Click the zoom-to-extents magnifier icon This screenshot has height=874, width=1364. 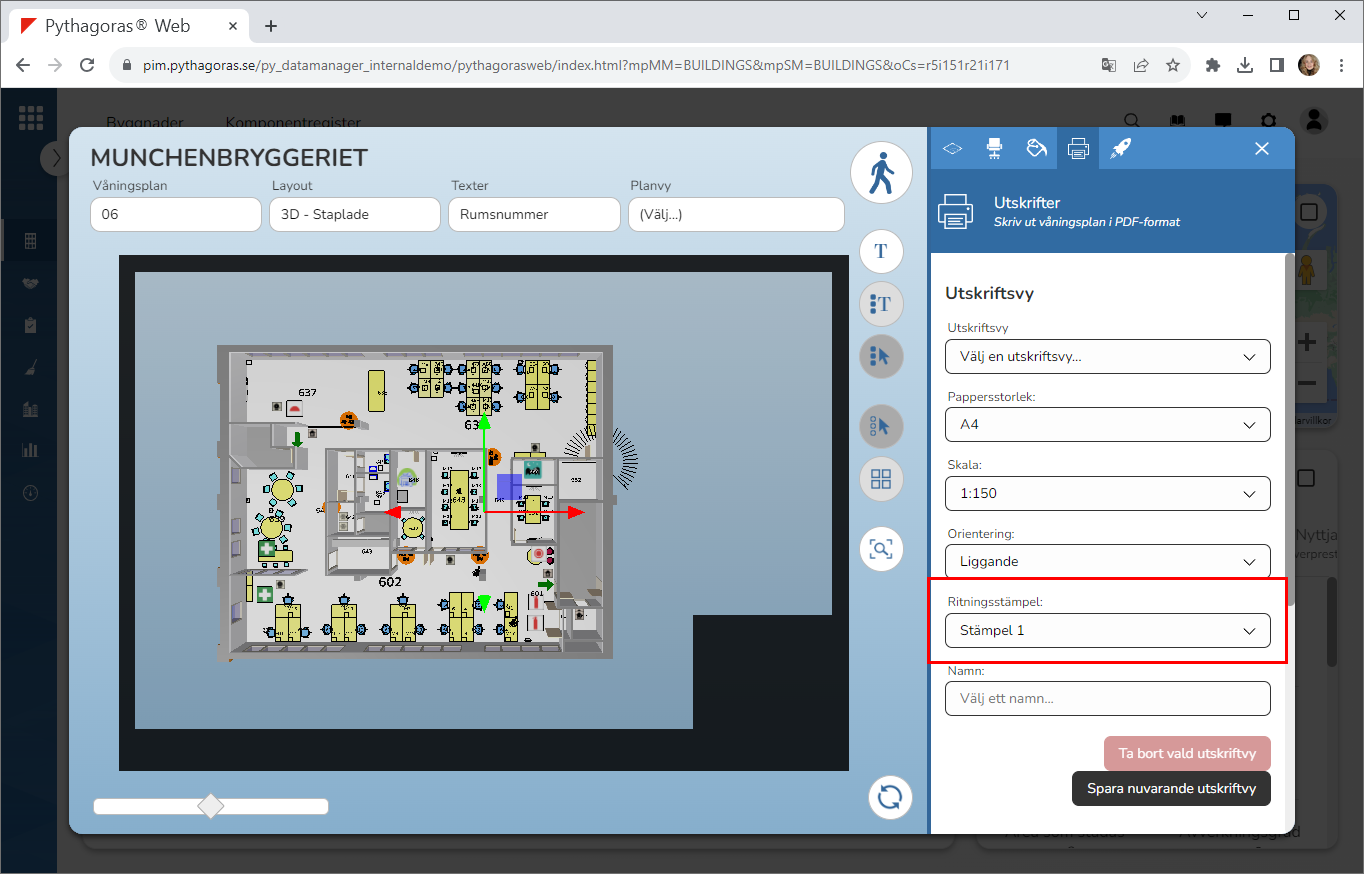(881, 549)
